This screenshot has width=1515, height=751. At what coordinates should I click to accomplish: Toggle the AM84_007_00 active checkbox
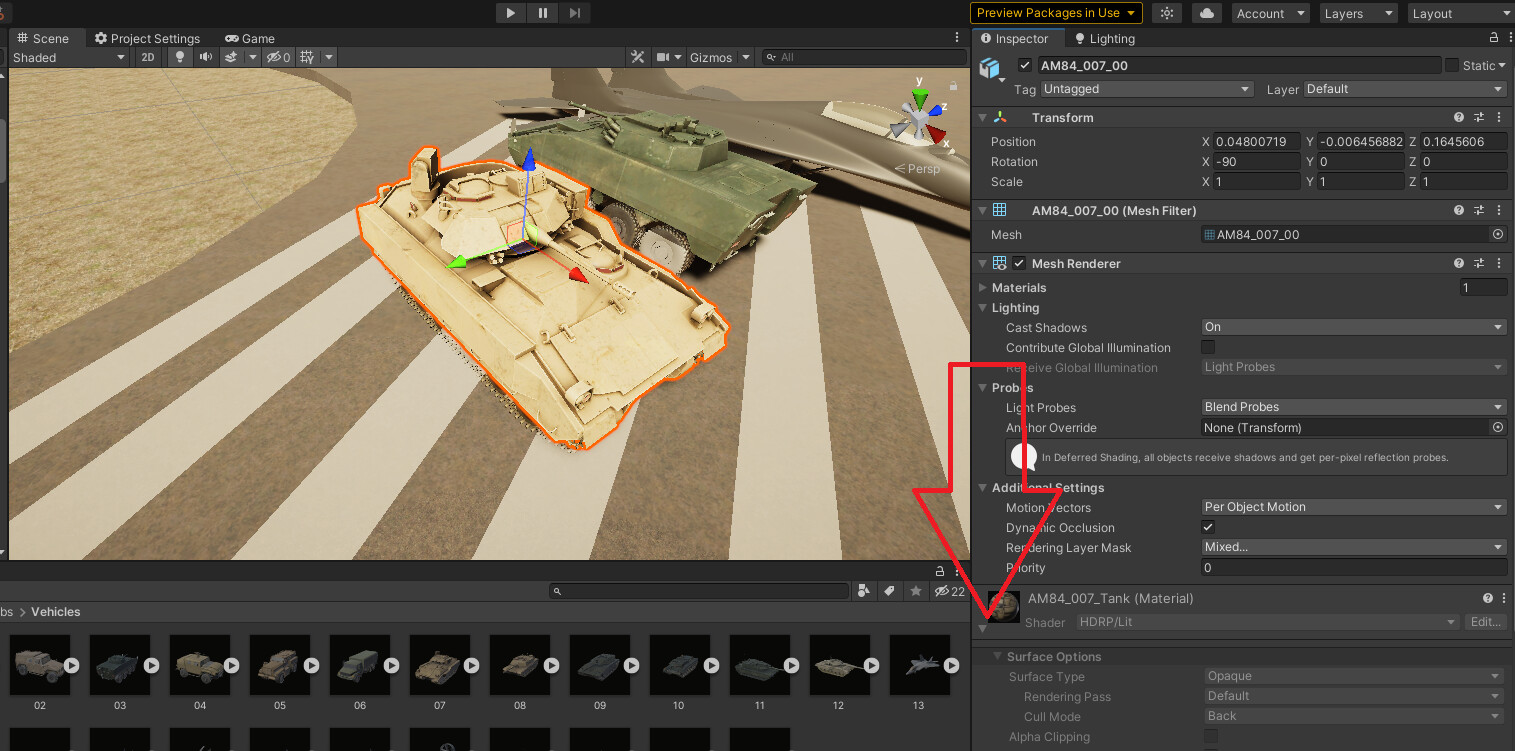click(1025, 65)
